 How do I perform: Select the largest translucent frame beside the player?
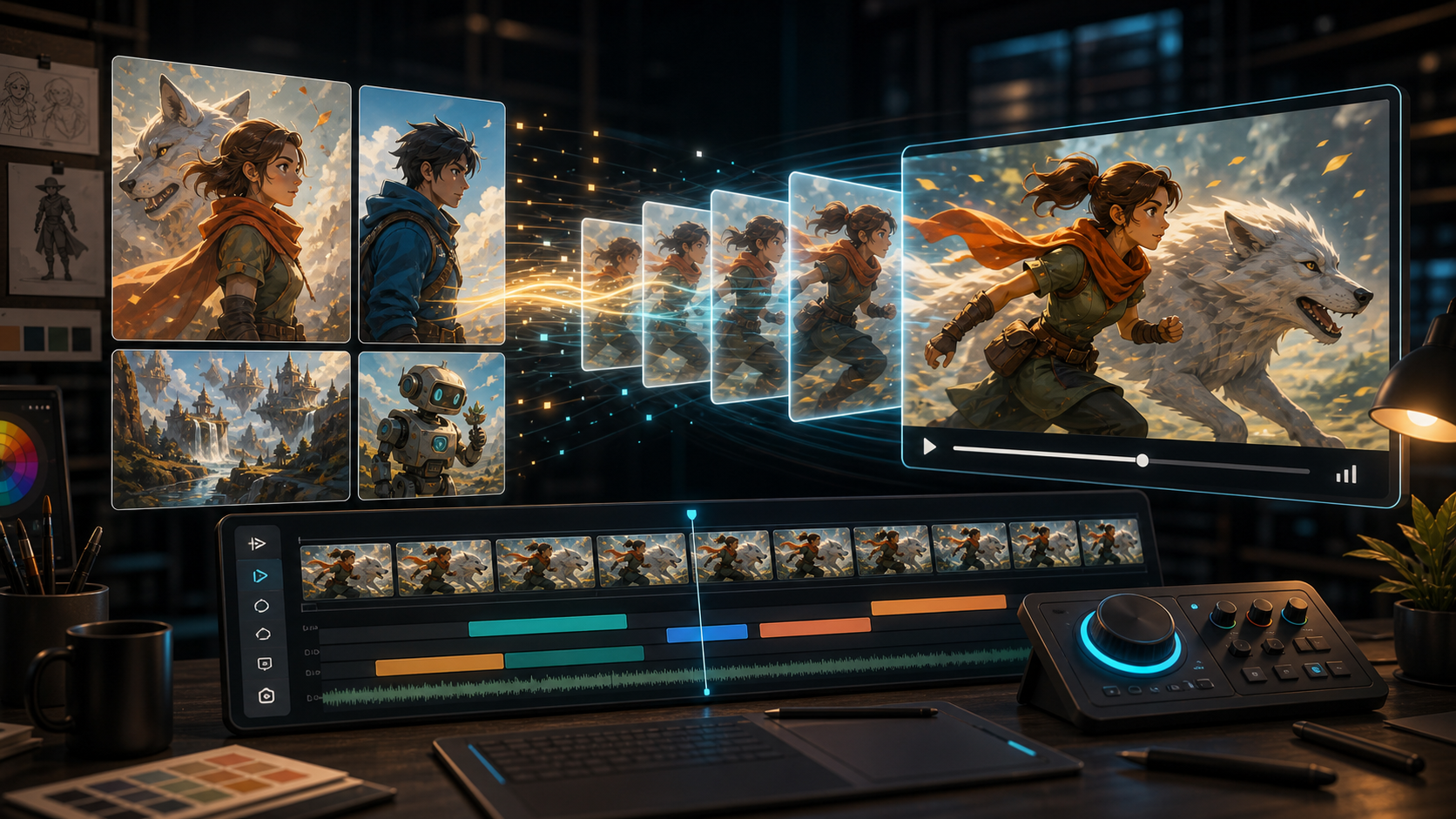pos(845,297)
